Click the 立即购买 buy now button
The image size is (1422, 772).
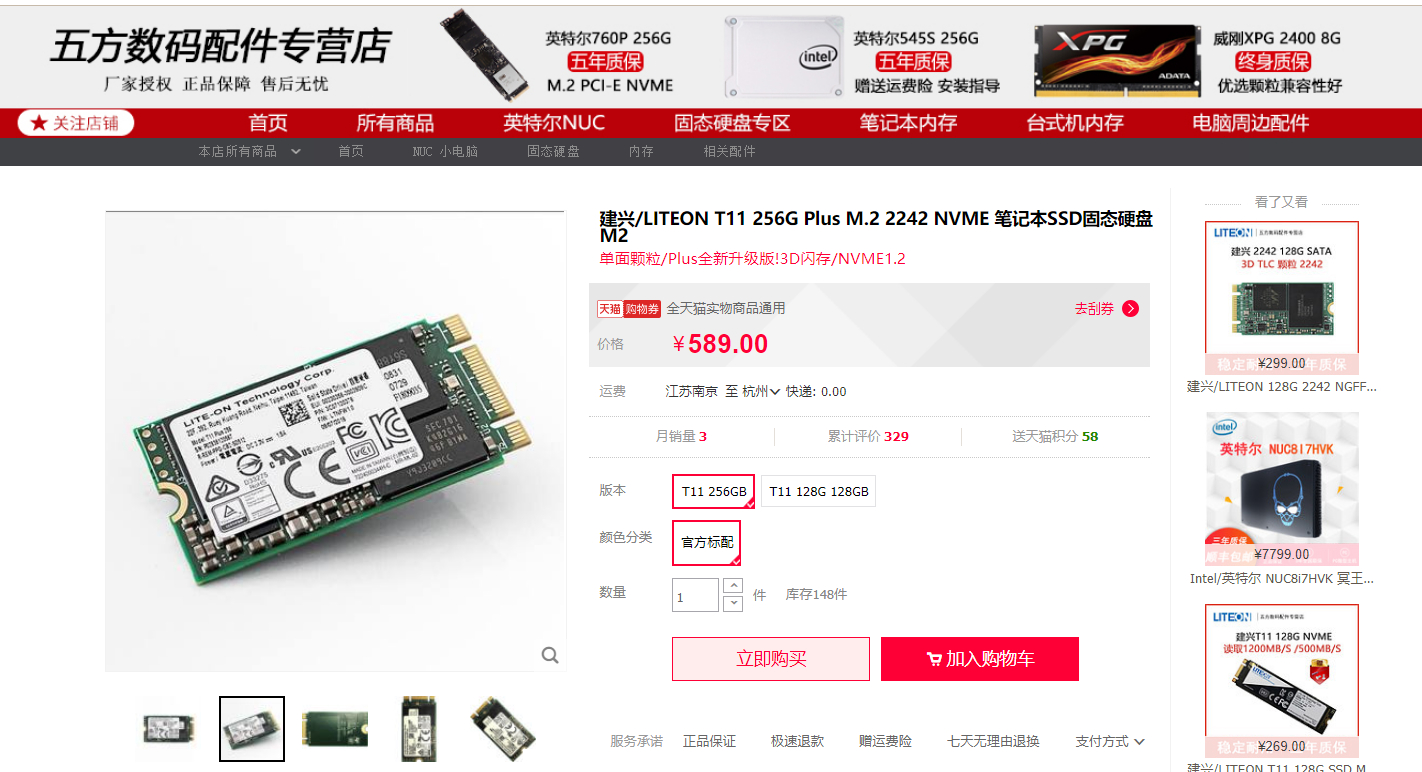[771, 659]
